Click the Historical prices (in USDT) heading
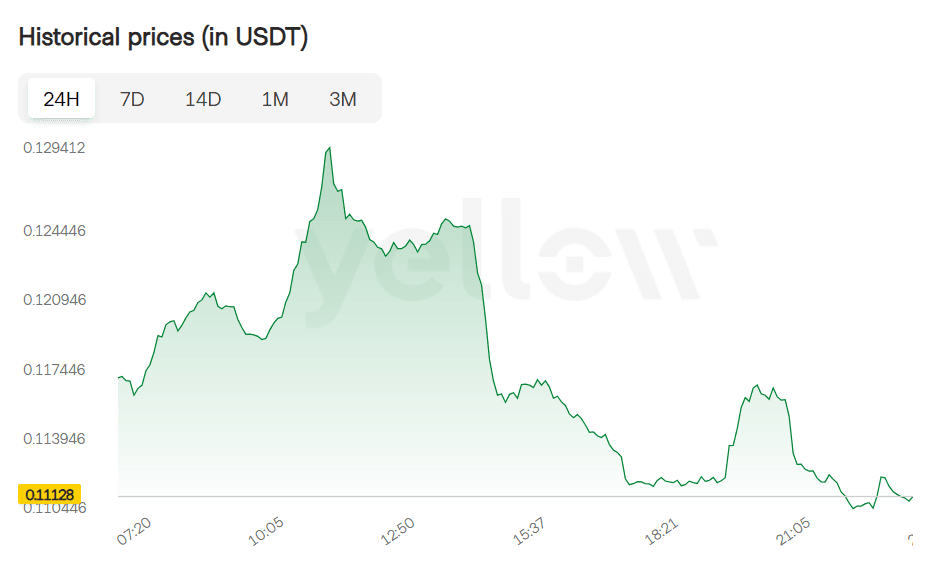The height and width of the screenshot is (567, 928). click(163, 38)
